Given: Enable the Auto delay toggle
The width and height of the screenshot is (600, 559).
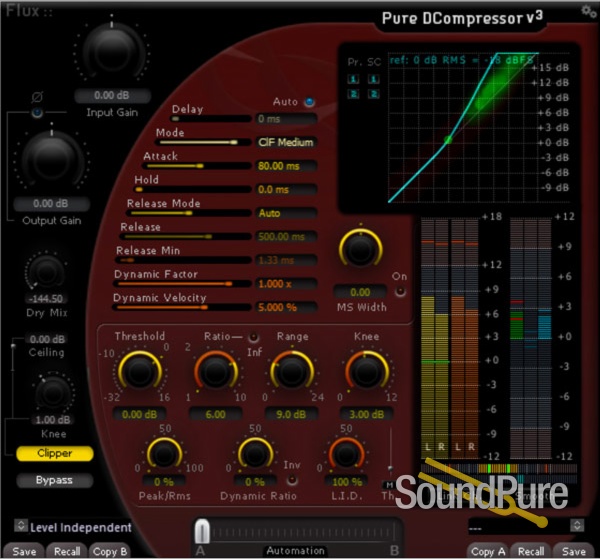Looking at the screenshot, I should [309, 102].
